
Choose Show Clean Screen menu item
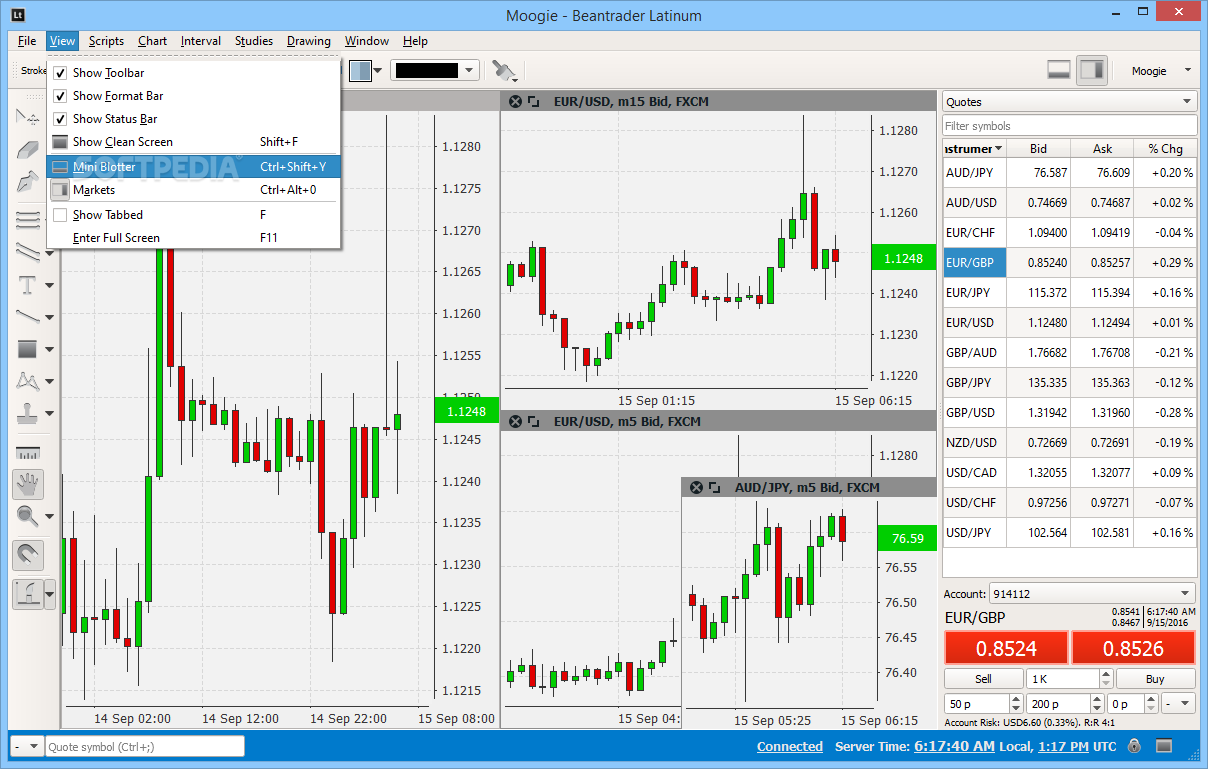[x=194, y=142]
